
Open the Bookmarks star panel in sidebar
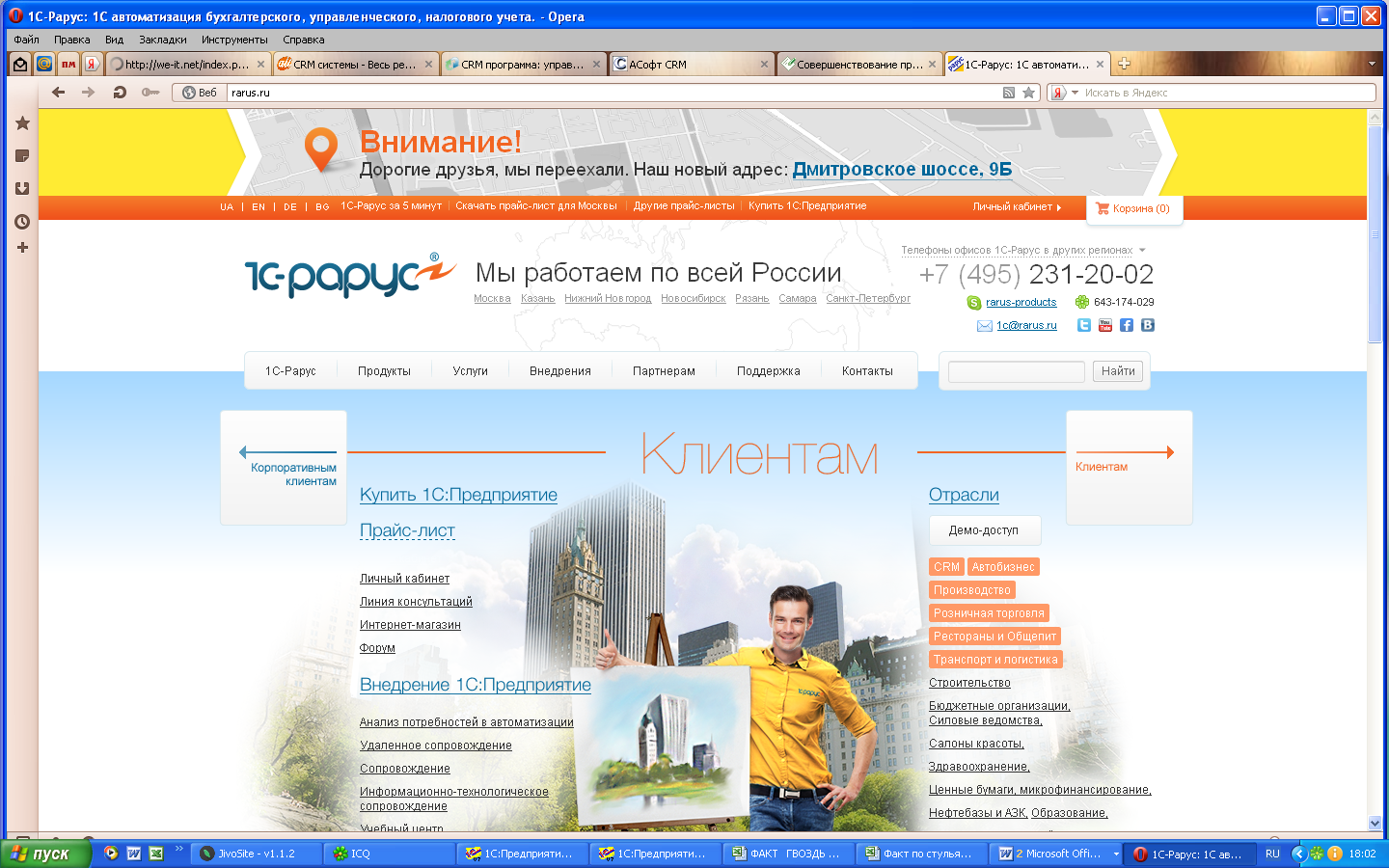[x=22, y=123]
